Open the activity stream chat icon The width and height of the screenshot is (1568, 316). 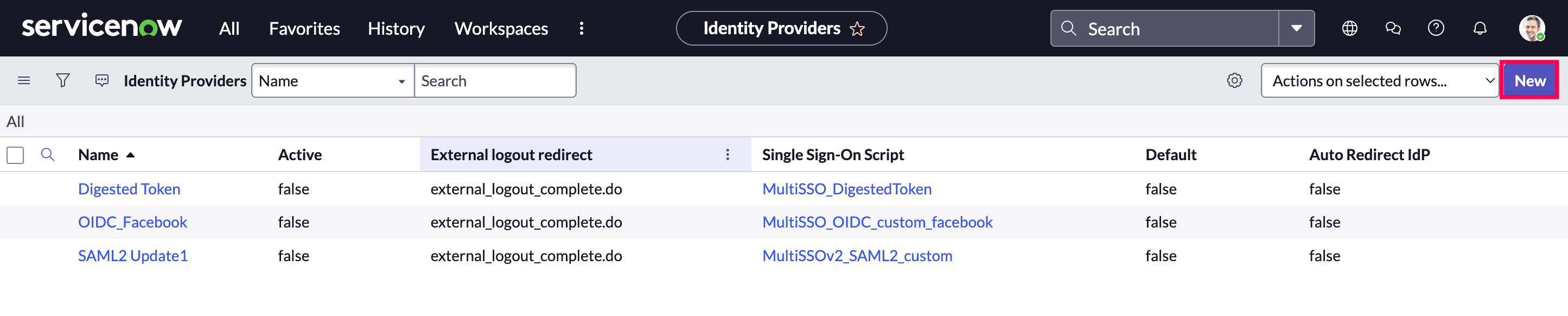(x=101, y=80)
